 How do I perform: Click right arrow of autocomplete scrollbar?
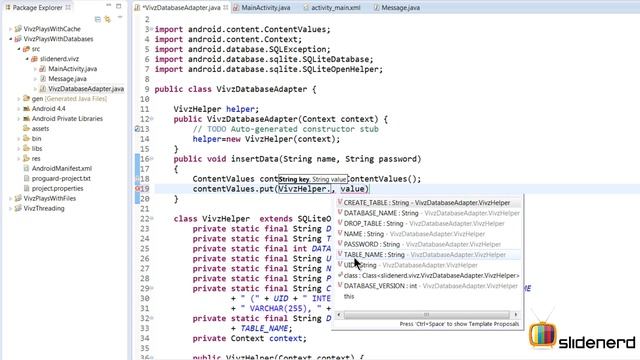coord(516,315)
